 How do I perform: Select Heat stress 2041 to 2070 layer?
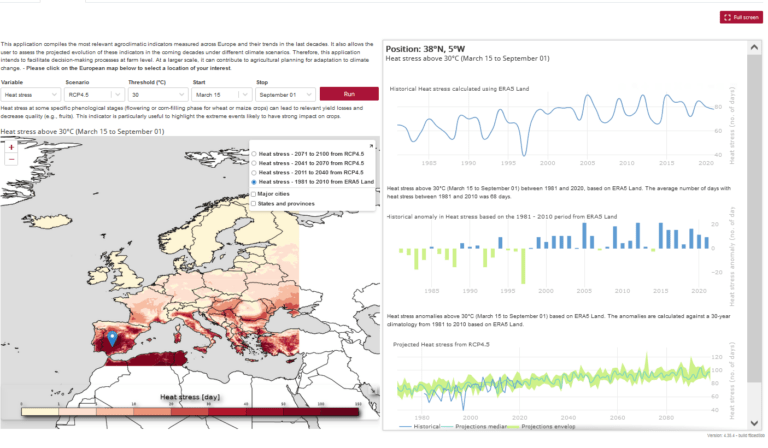254,163
